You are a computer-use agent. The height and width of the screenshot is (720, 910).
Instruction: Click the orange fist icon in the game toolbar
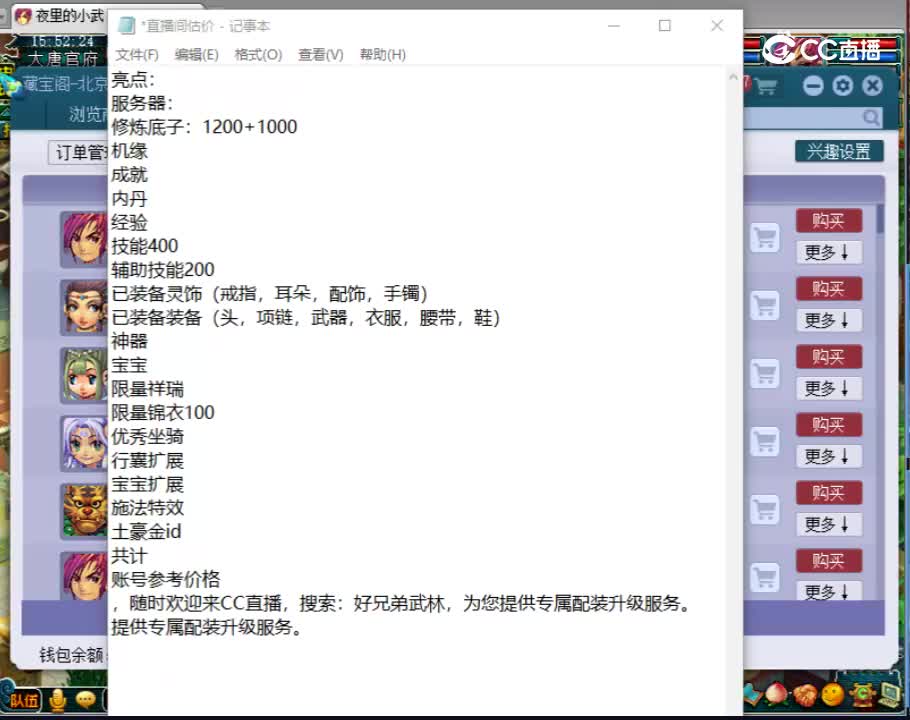click(x=805, y=695)
